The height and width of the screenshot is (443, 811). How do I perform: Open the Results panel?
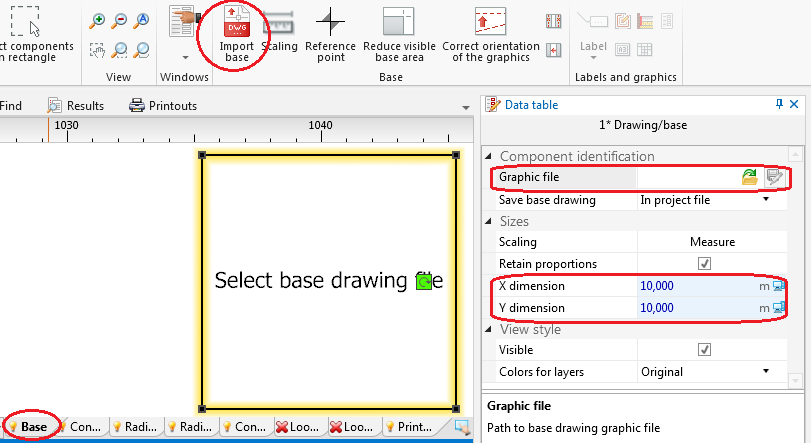76,105
